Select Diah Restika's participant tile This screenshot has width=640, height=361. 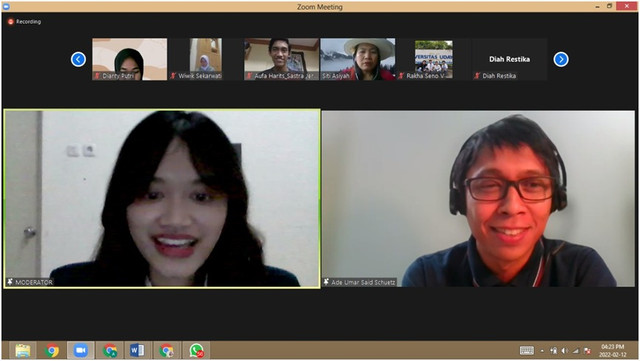(509, 59)
